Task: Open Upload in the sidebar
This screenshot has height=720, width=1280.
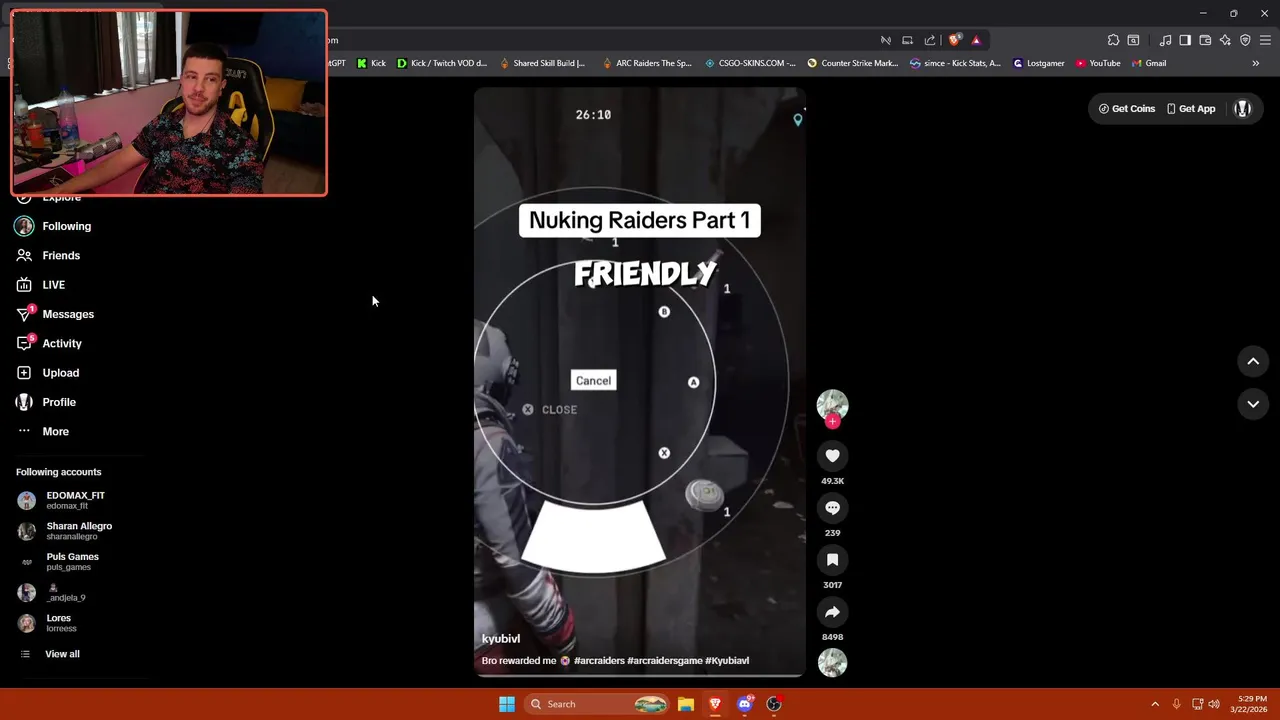Action: (x=60, y=373)
